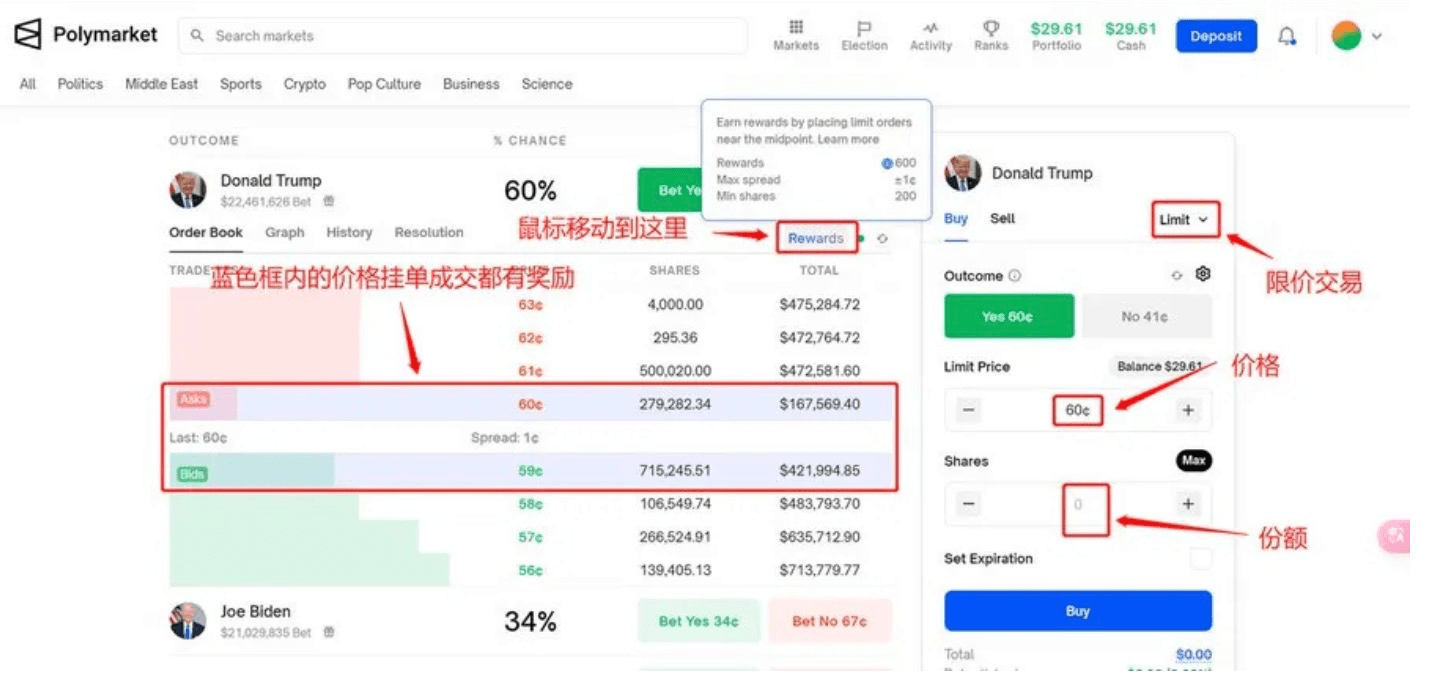The height and width of the screenshot is (684, 1432).
Task: Click the Search markets field
Action: click(463, 36)
